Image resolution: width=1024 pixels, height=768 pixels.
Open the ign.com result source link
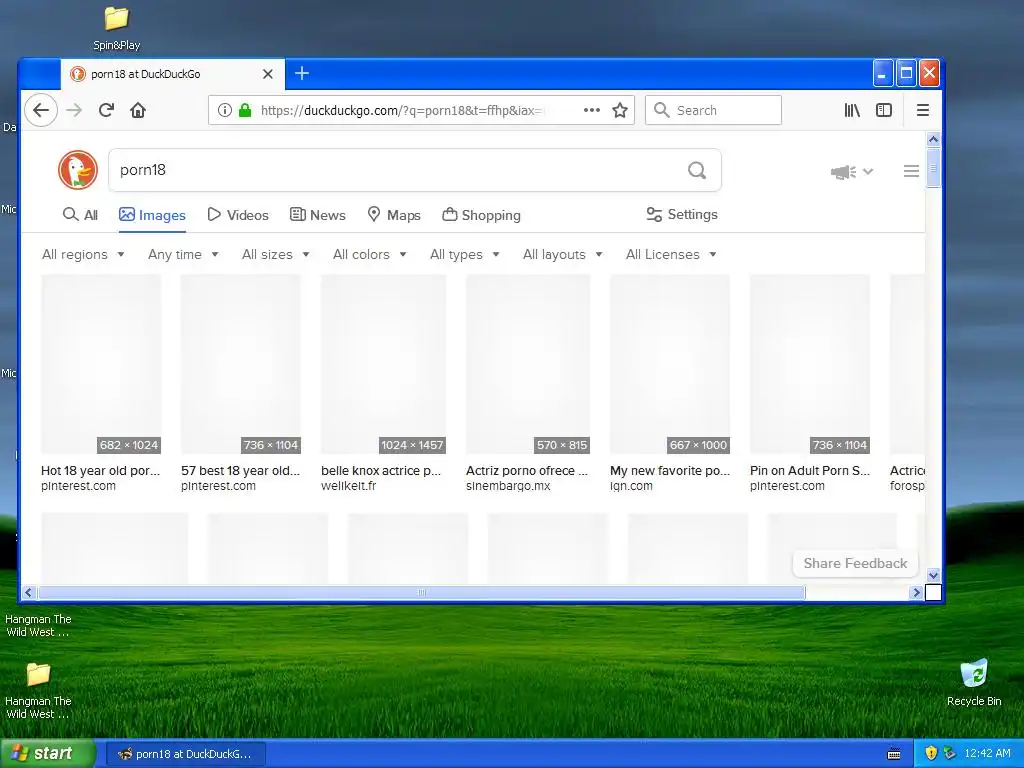pyautogui.click(x=631, y=486)
